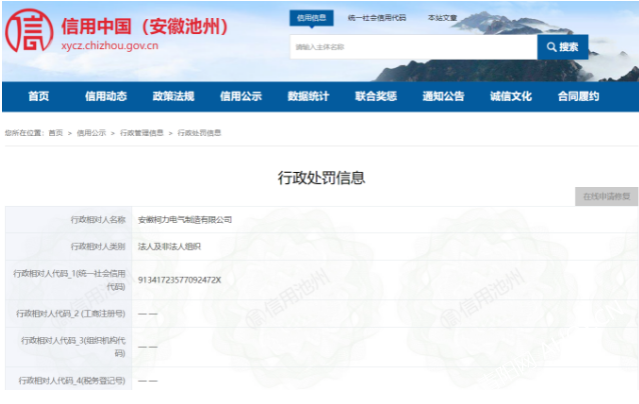Select the credit code 91341723577092472X
Viewport: 639px width, 404px height.
[179, 280]
